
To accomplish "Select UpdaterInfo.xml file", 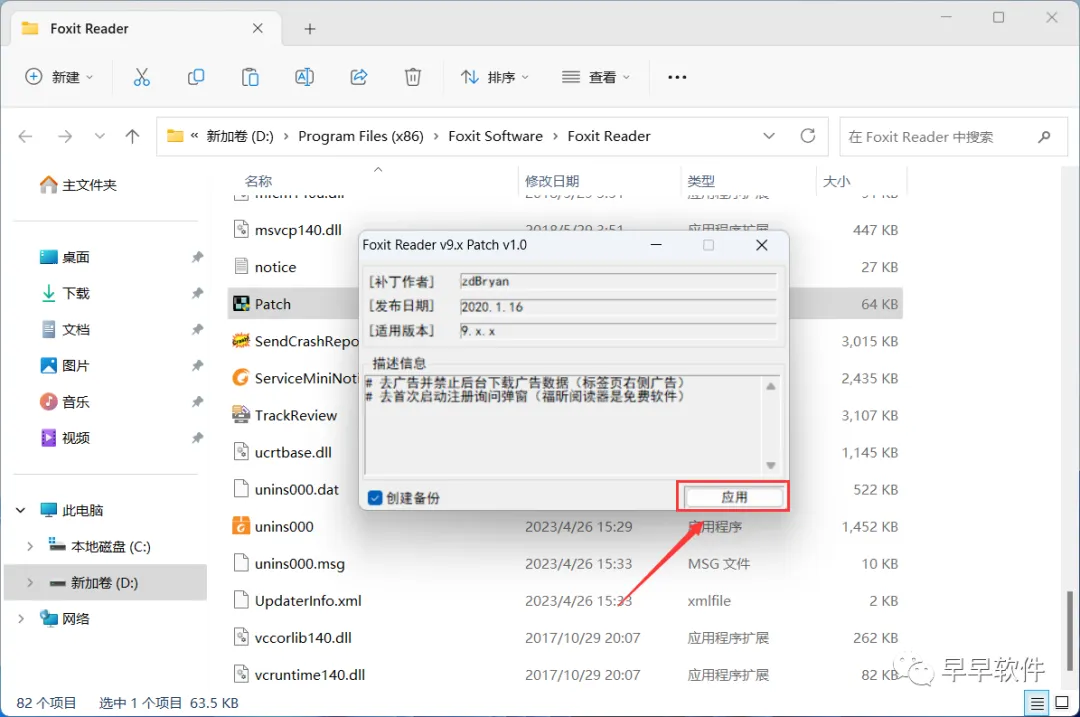I will point(308,601).
